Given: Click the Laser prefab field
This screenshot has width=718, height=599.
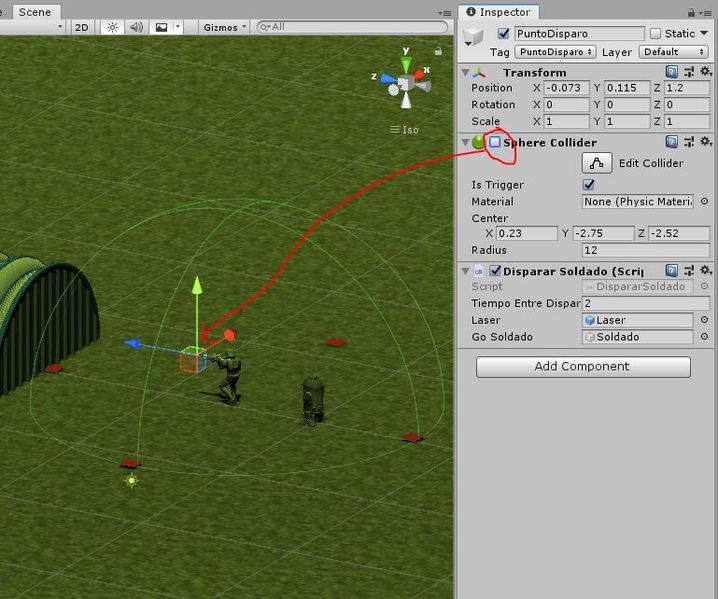Looking at the screenshot, I should pyautogui.click(x=638, y=320).
